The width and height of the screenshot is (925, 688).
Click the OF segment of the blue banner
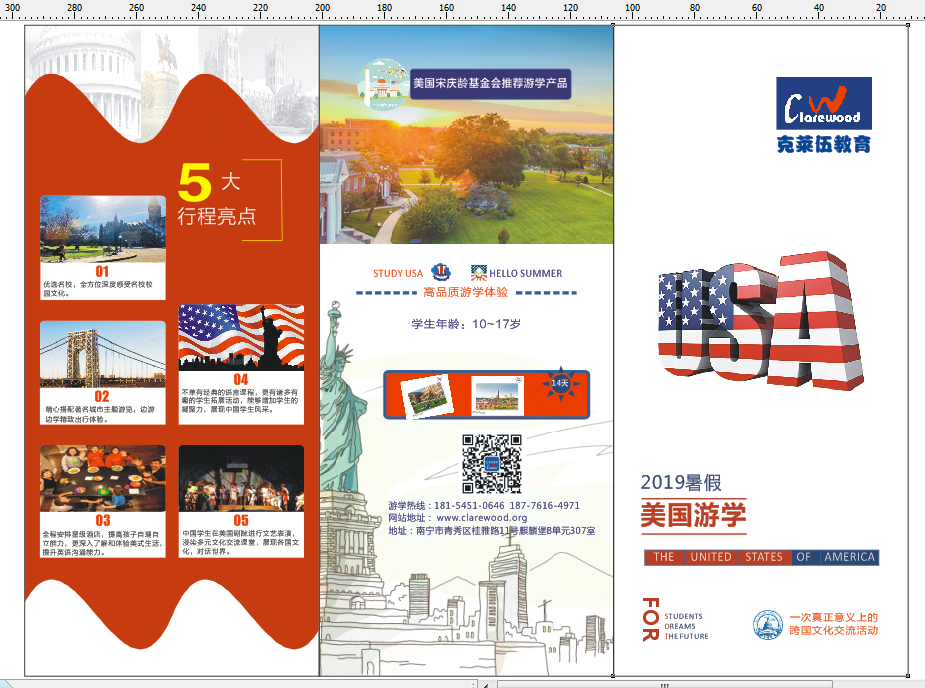pos(804,557)
